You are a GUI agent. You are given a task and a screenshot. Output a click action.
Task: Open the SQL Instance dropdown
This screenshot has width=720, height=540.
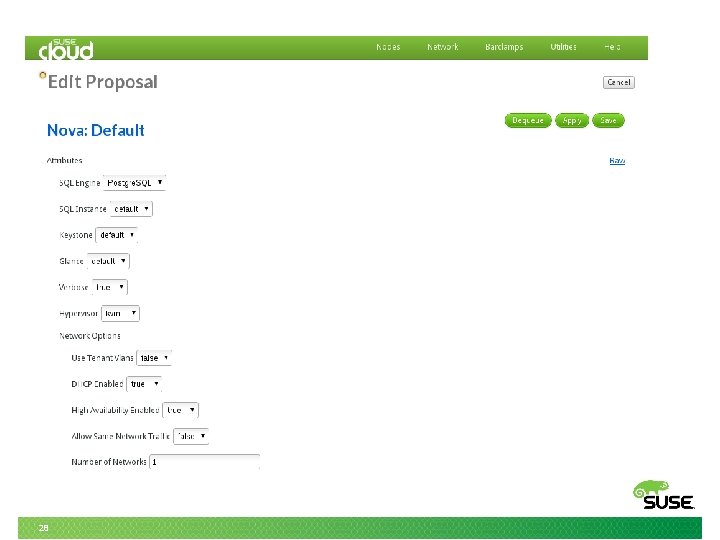131,209
